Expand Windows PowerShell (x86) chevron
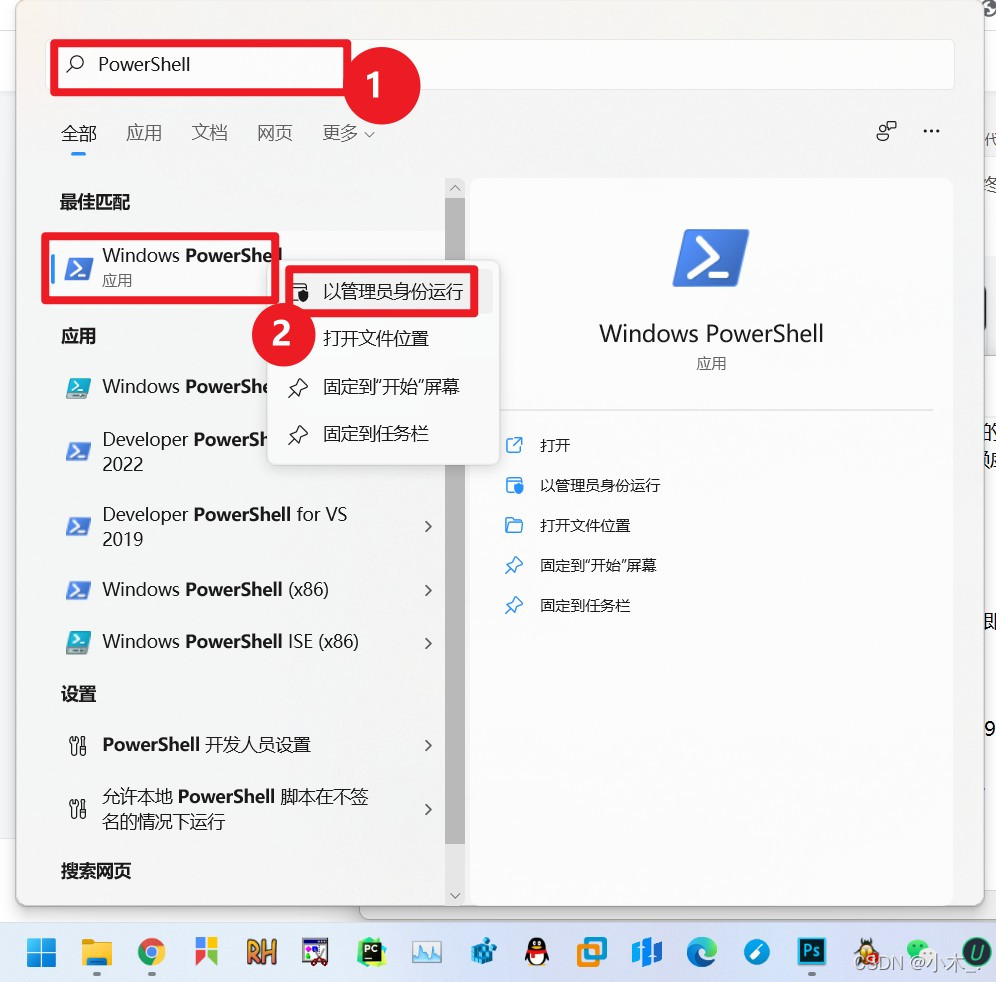The width and height of the screenshot is (996, 982). (428, 590)
